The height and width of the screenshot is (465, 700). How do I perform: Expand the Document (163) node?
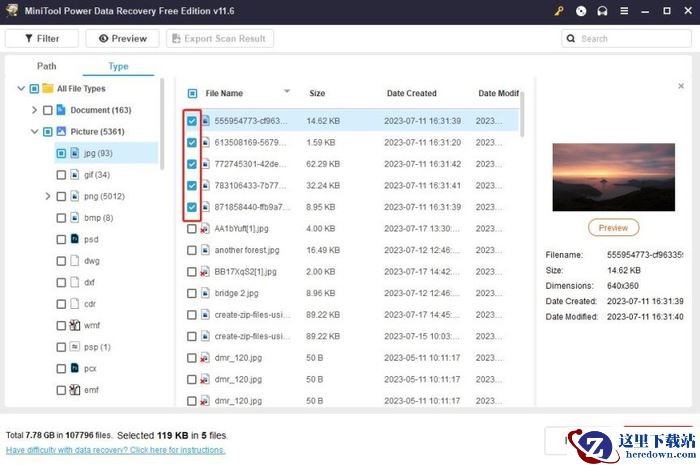click(34, 110)
